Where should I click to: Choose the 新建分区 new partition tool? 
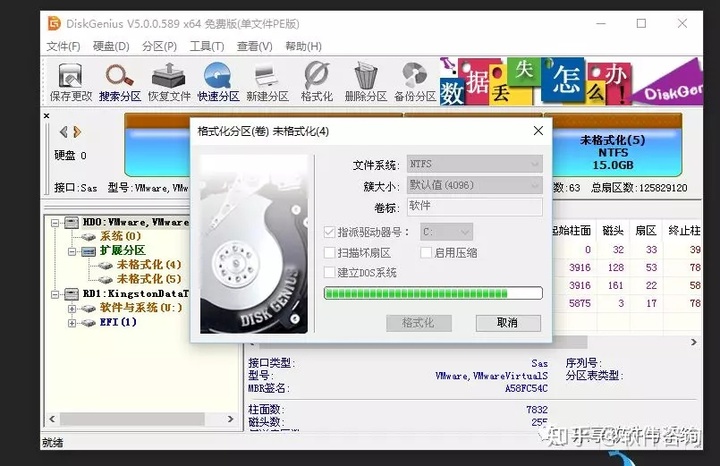click(x=267, y=82)
